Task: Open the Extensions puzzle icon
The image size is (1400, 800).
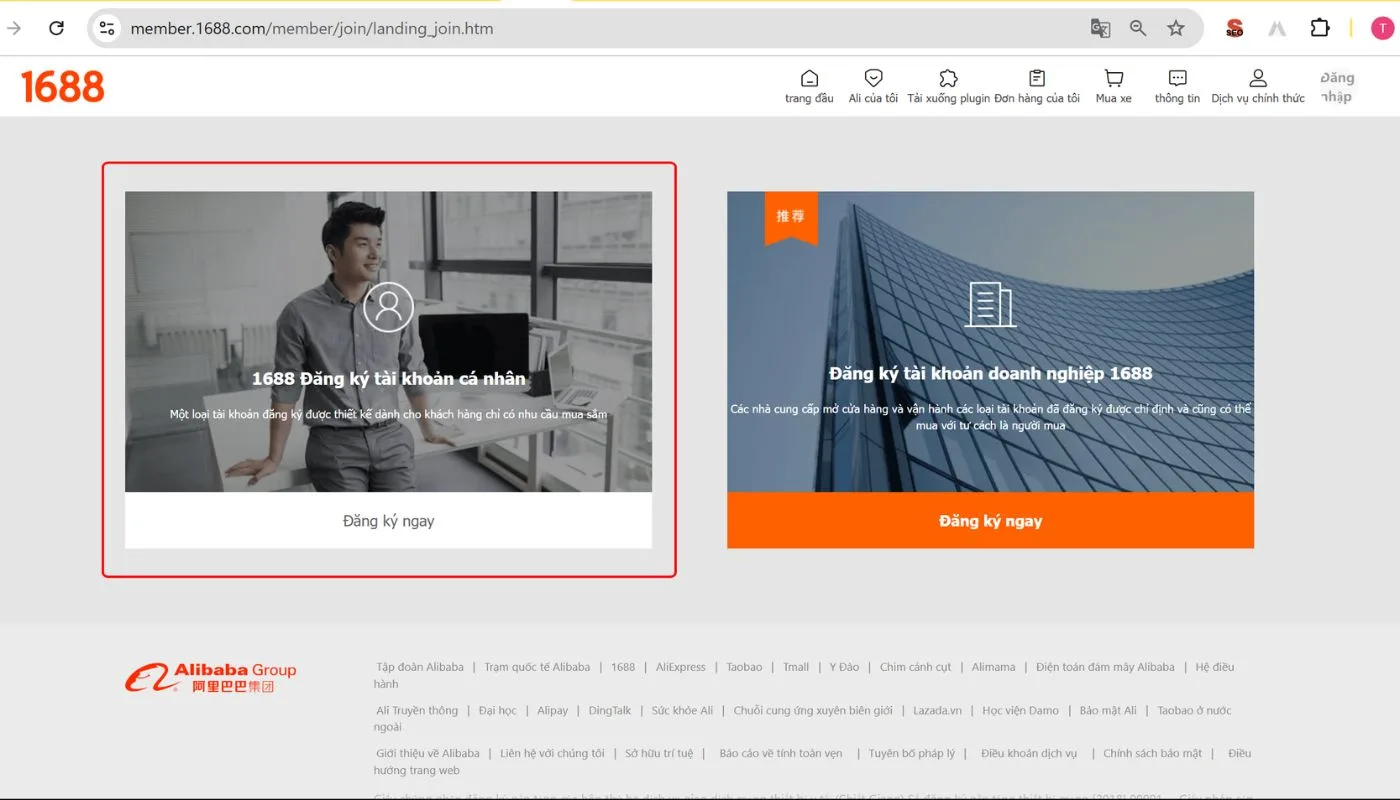Action: tap(1320, 28)
